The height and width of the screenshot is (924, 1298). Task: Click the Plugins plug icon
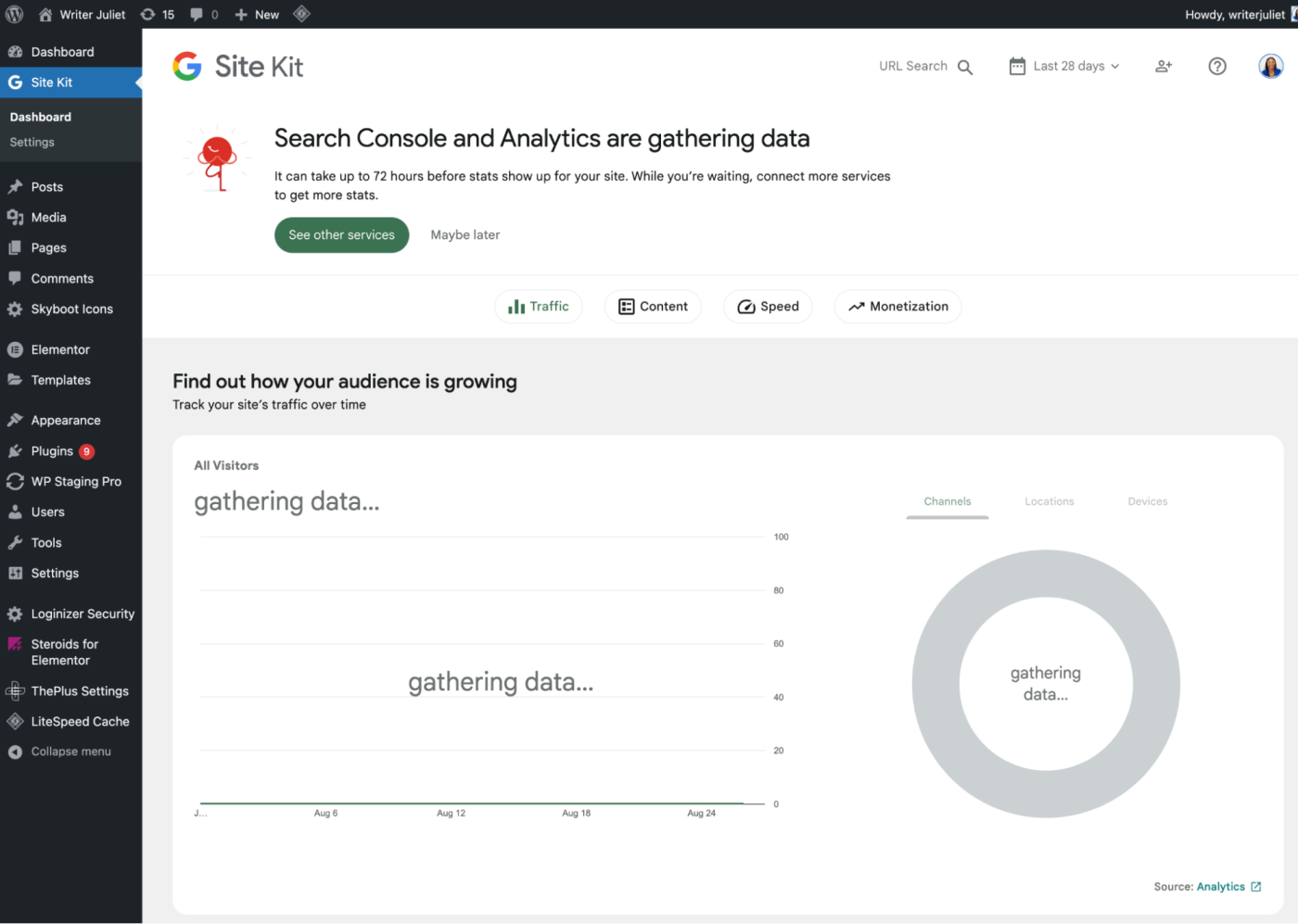pyautogui.click(x=15, y=450)
